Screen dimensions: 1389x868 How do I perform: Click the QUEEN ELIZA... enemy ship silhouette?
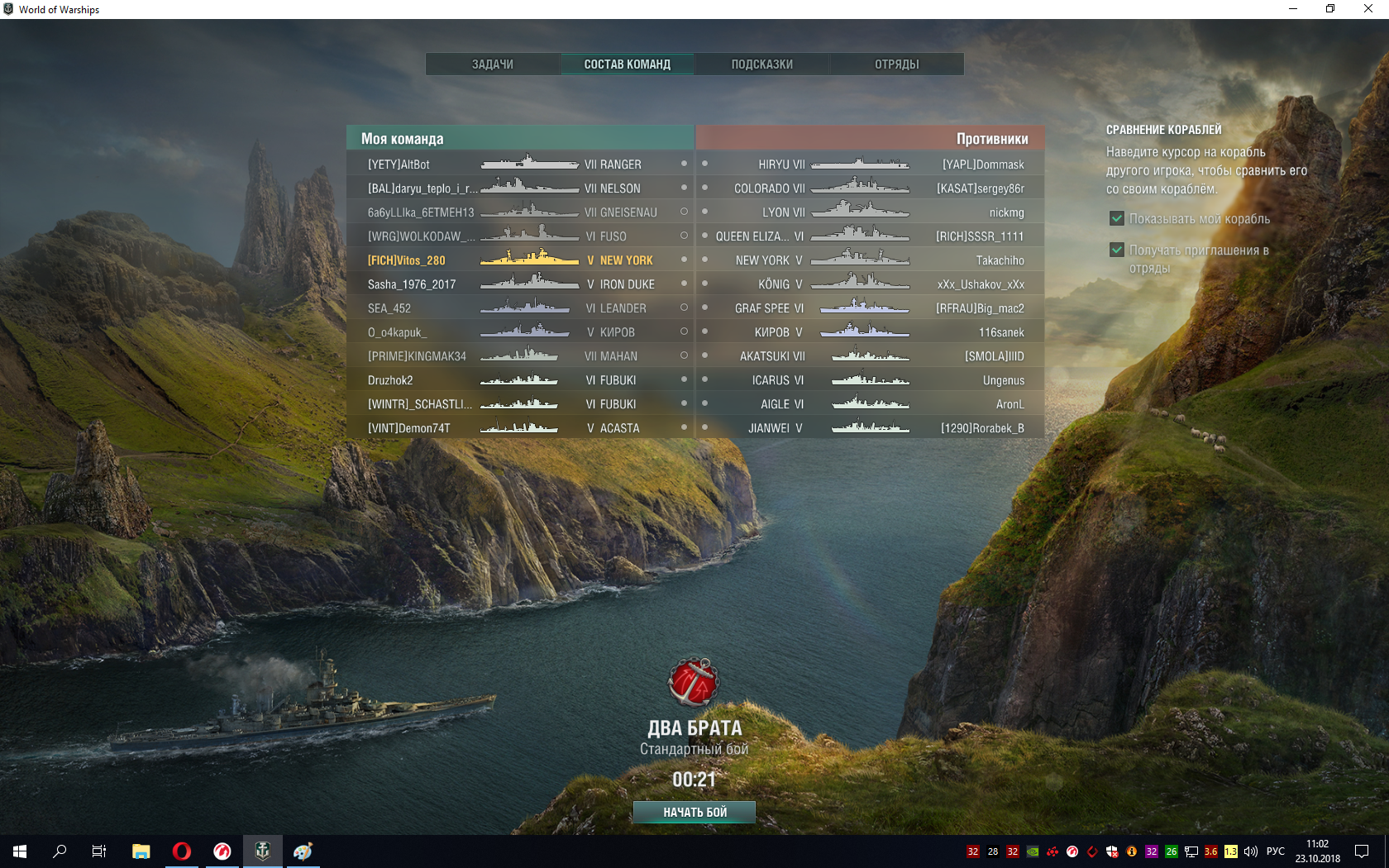point(860,235)
